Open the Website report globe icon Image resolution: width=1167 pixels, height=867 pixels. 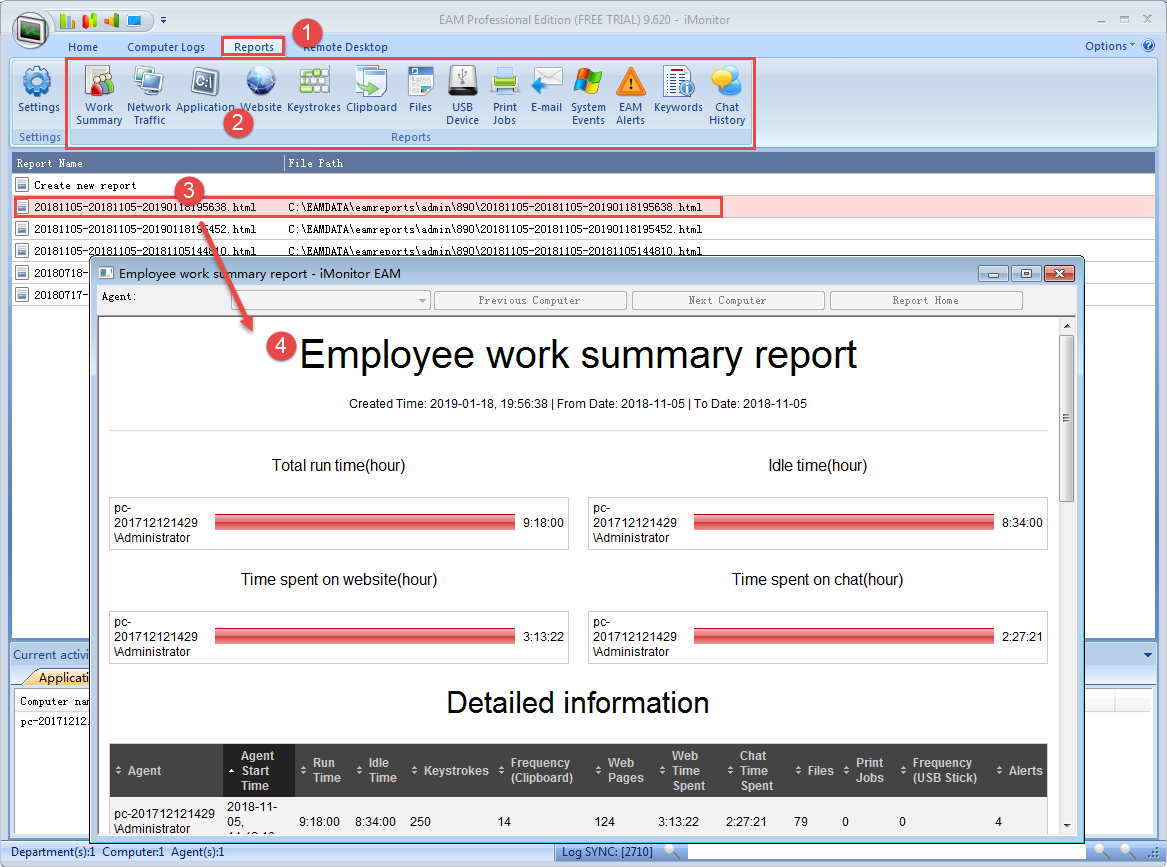[260, 81]
